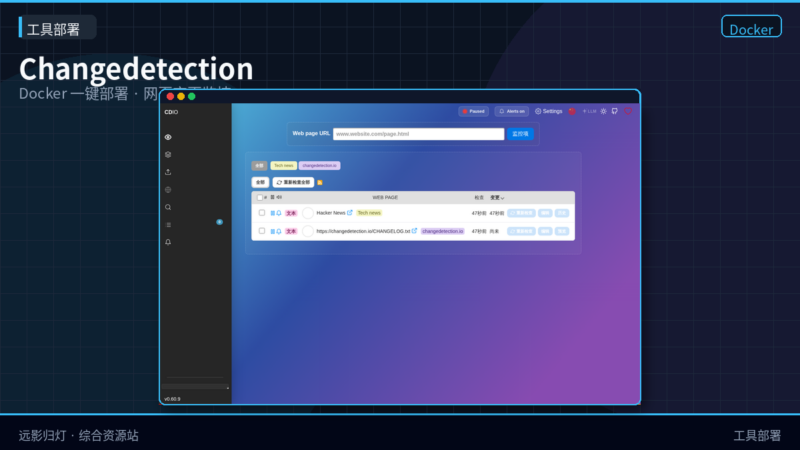Tick the CHANGELOG.txt row checkbox
800x450 pixels.
[x=262, y=231]
